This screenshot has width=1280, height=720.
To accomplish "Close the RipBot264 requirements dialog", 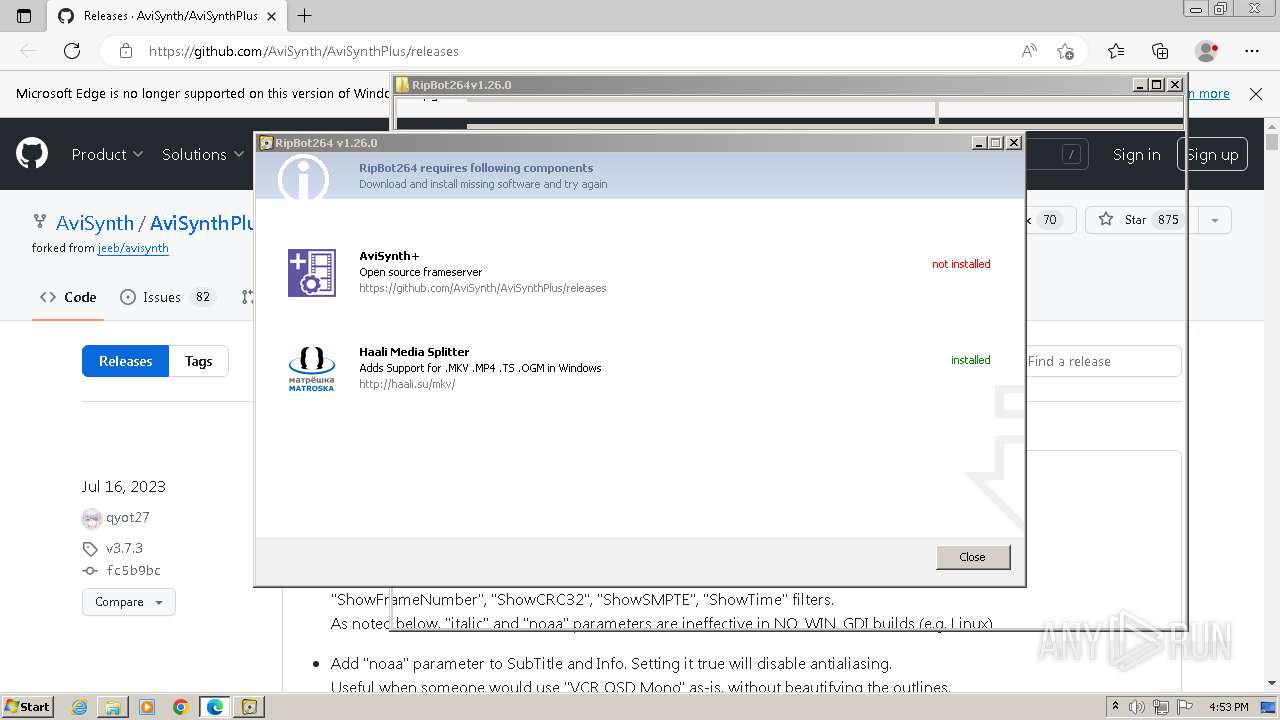I will click(x=973, y=557).
